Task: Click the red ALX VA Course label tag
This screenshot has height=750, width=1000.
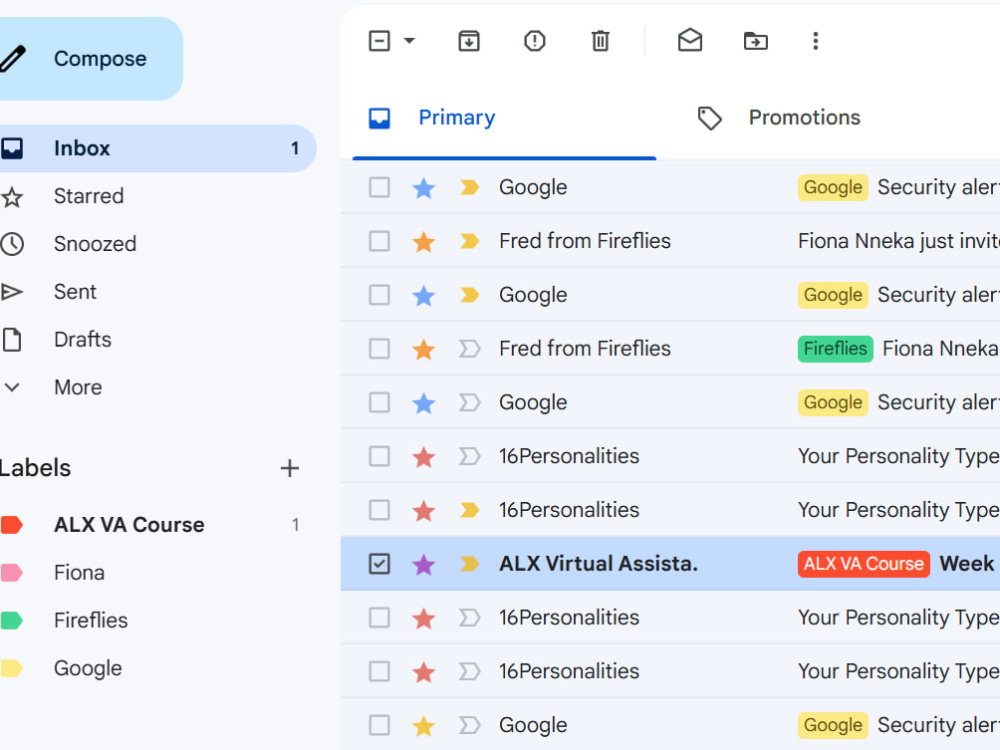Action: pyautogui.click(x=11, y=525)
